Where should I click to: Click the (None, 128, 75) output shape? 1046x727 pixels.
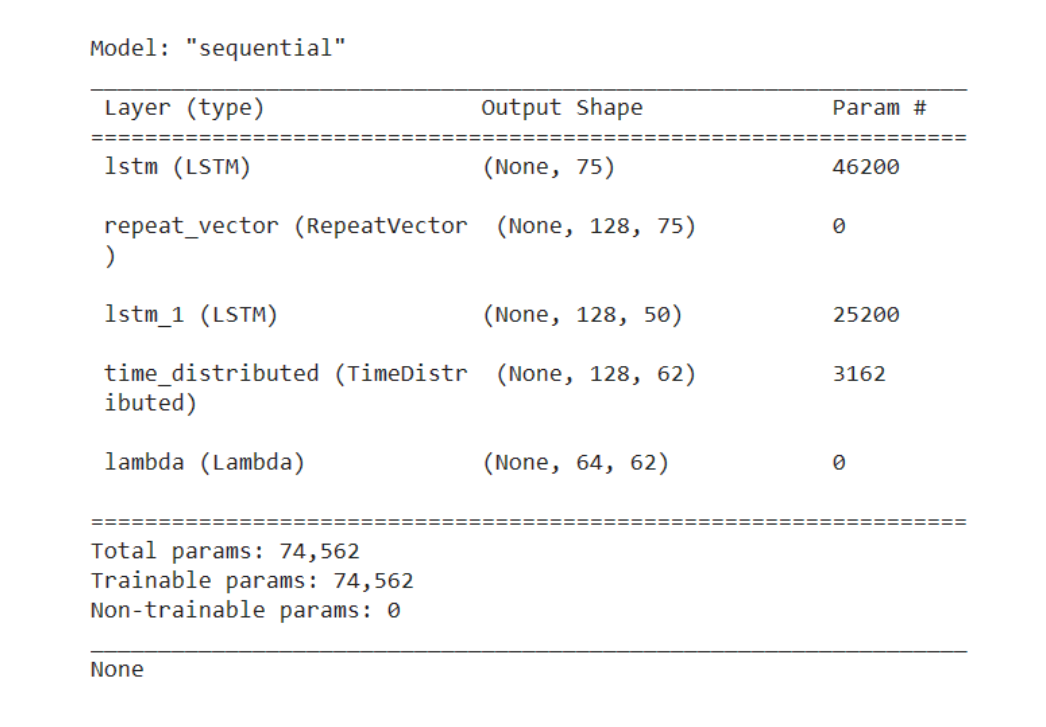click(596, 226)
